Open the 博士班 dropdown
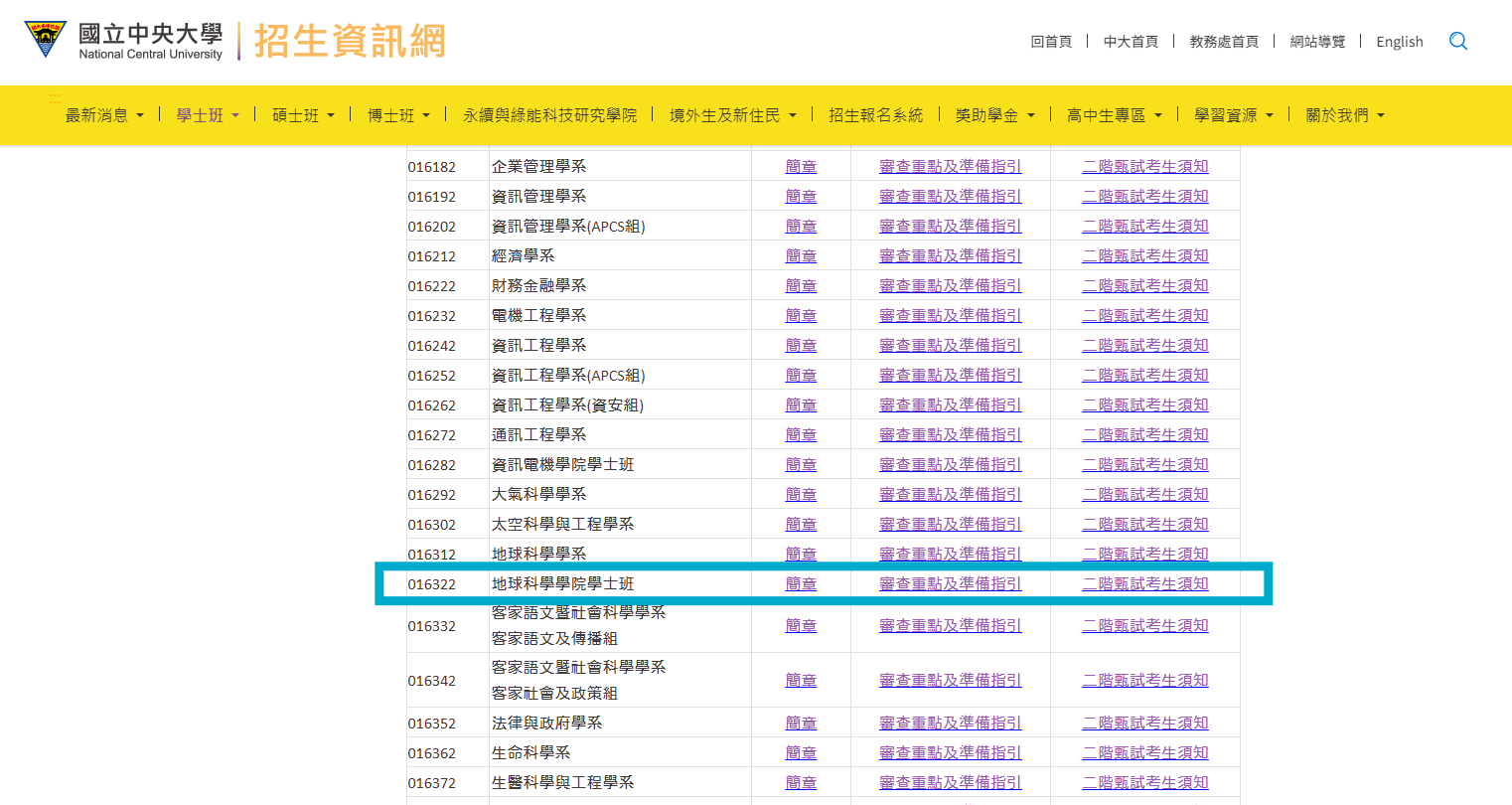 coord(398,115)
